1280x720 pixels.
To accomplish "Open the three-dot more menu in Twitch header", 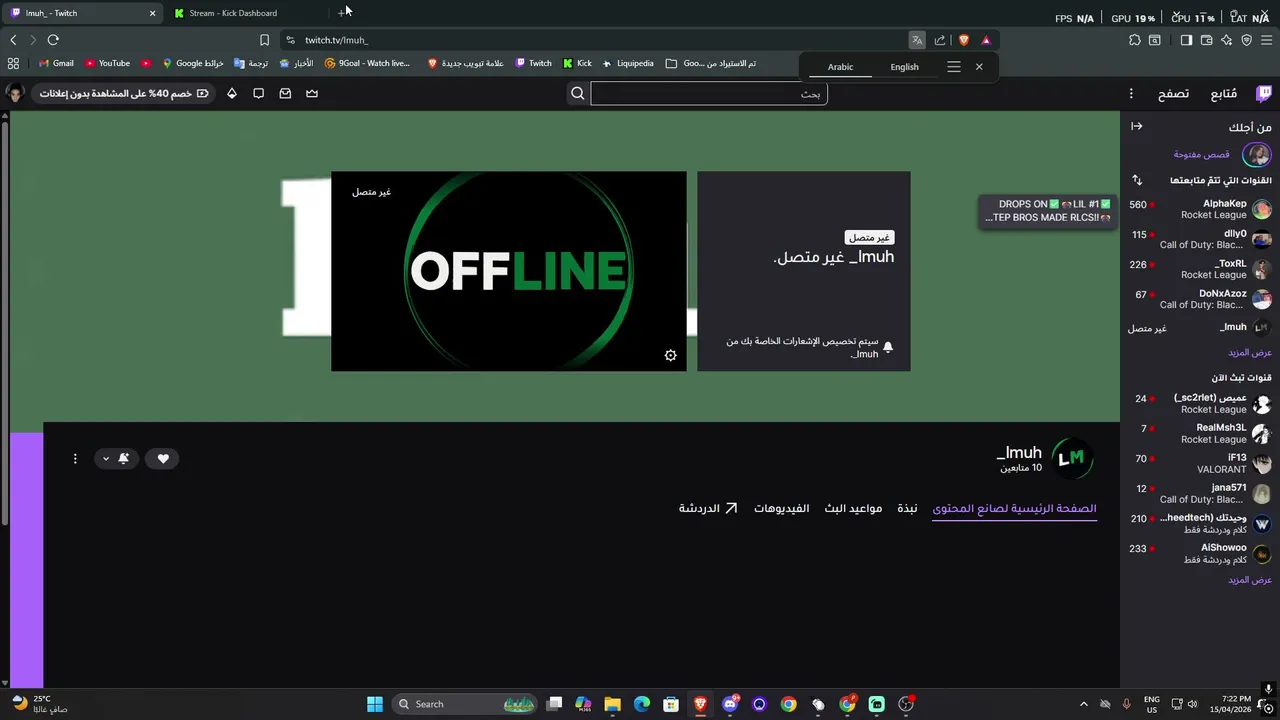I will click(x=1131, y=93).
